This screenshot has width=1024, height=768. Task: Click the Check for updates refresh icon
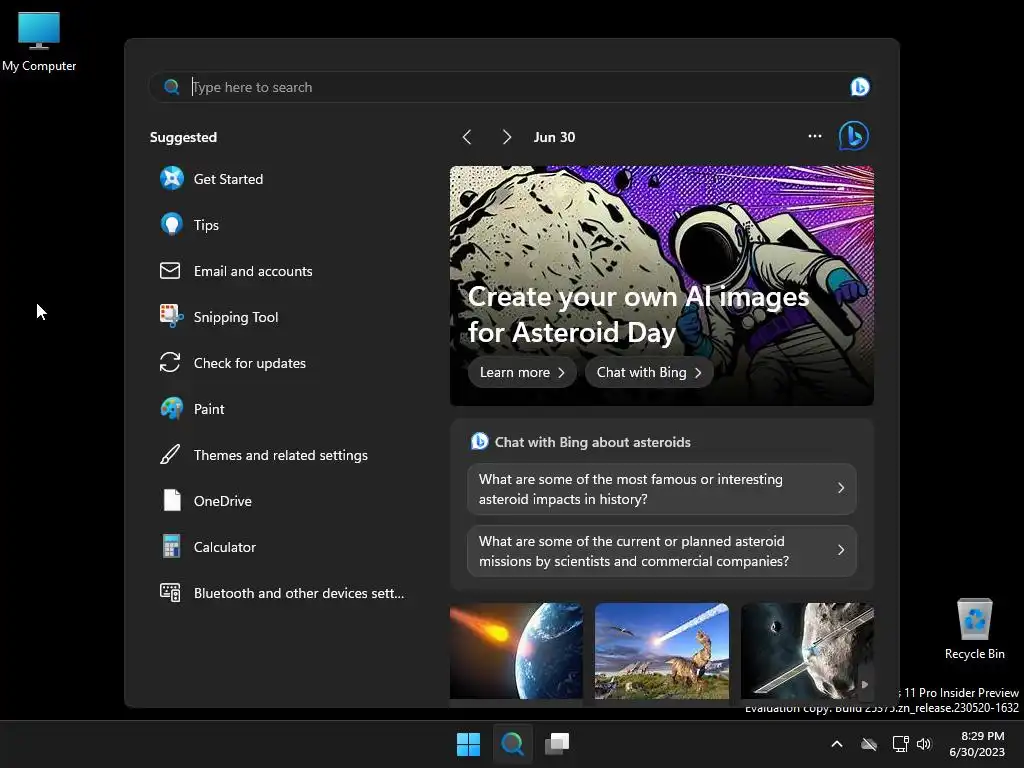(170, 362)
